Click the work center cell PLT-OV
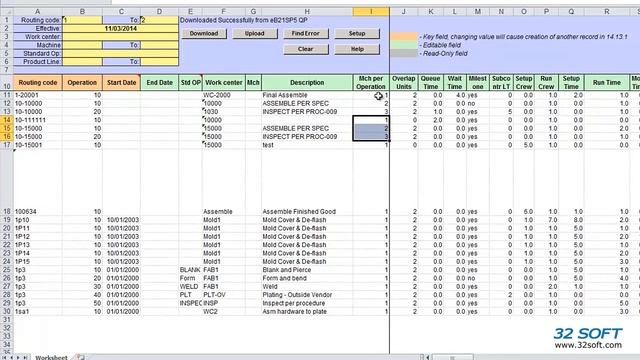Viewport: 640px width, 360px height. click(x=224, y=295)
